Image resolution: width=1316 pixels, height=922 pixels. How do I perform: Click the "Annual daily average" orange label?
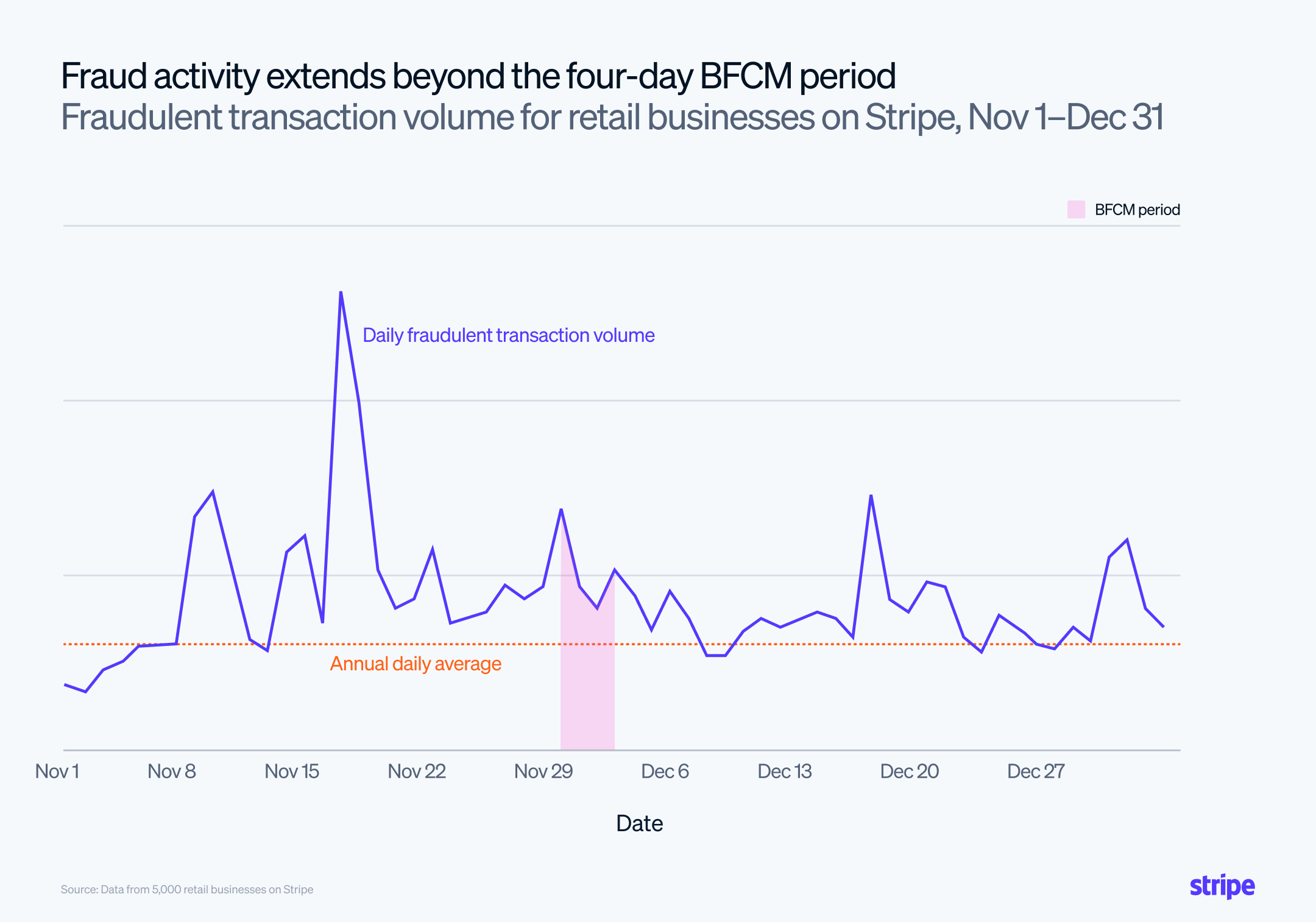point(416,664)
